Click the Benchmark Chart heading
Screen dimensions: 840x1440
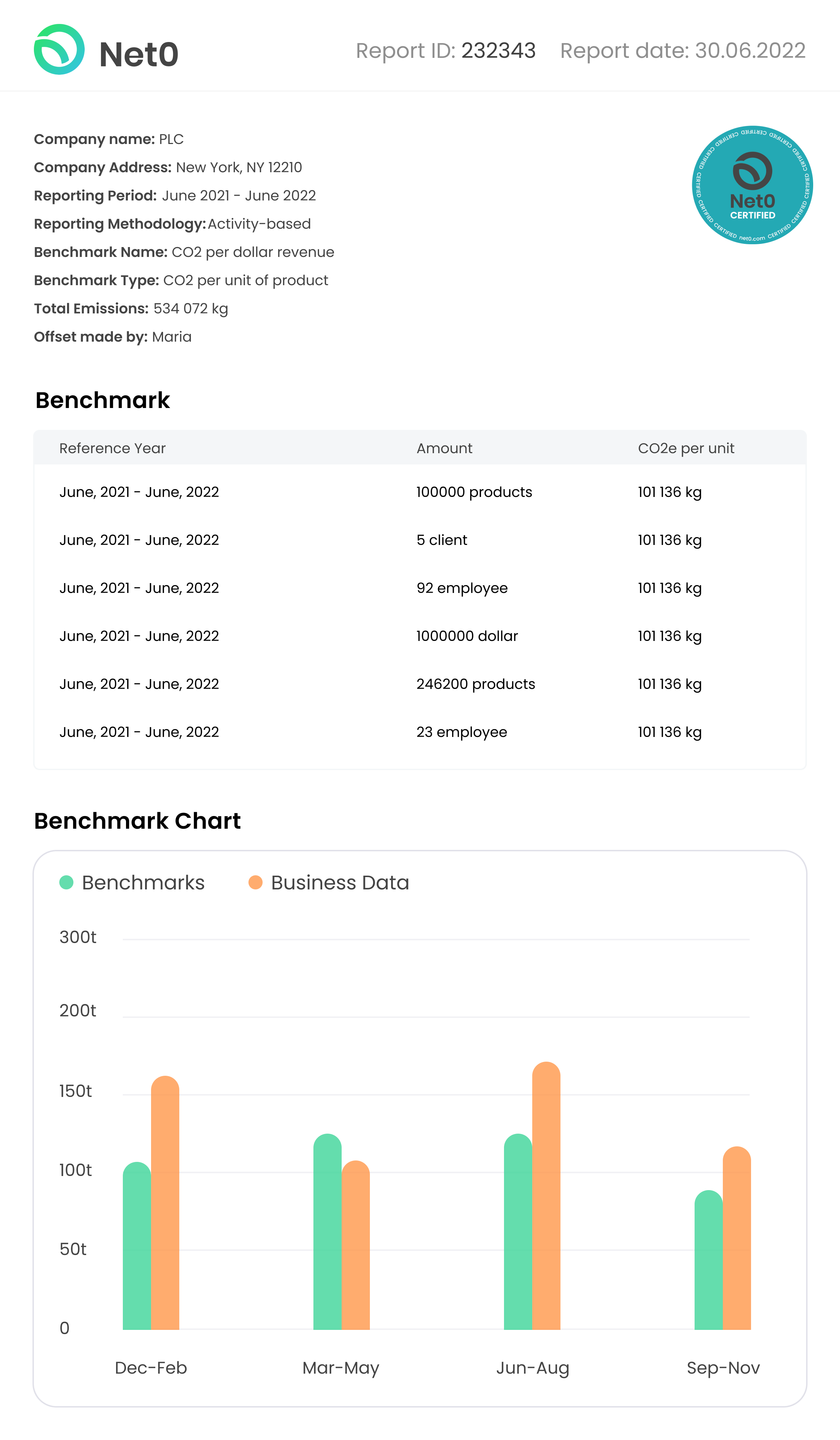pos(138,821)
